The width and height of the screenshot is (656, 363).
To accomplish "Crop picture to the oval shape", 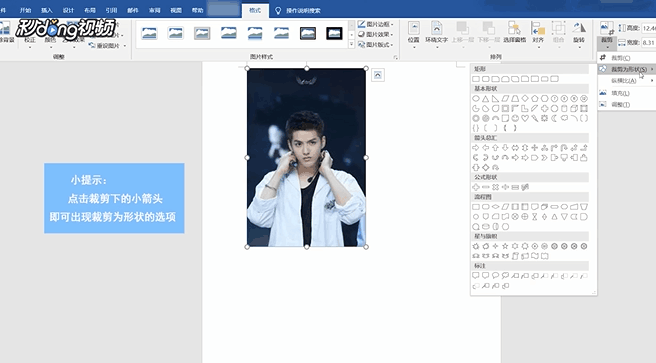I will click(x=476, y=99).
